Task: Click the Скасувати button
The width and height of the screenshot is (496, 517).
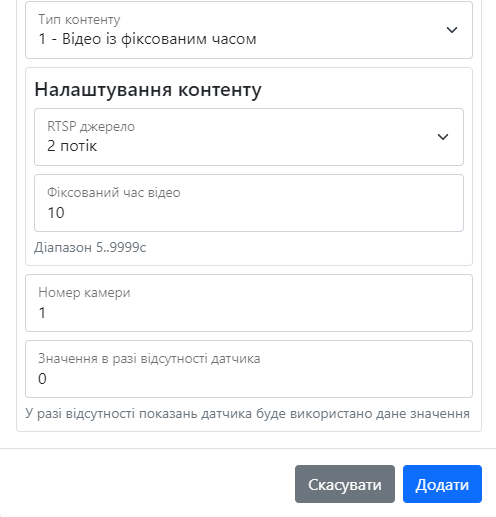Action: tap(345, 484)
